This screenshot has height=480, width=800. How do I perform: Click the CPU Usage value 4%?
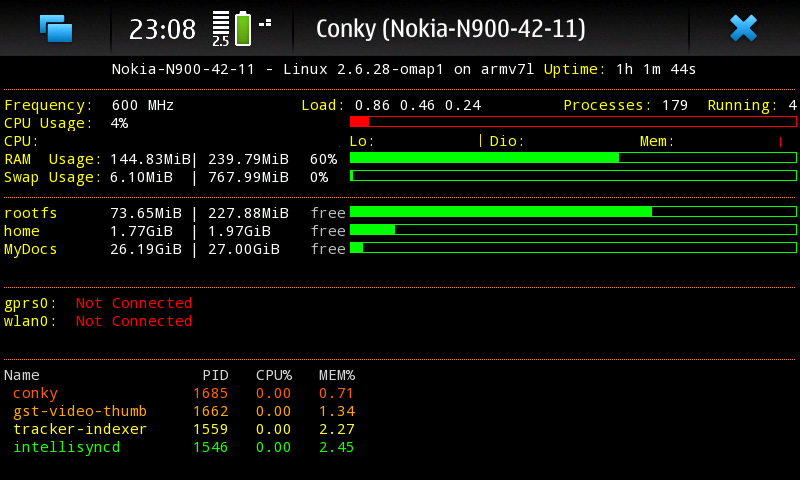coord(119,123)
